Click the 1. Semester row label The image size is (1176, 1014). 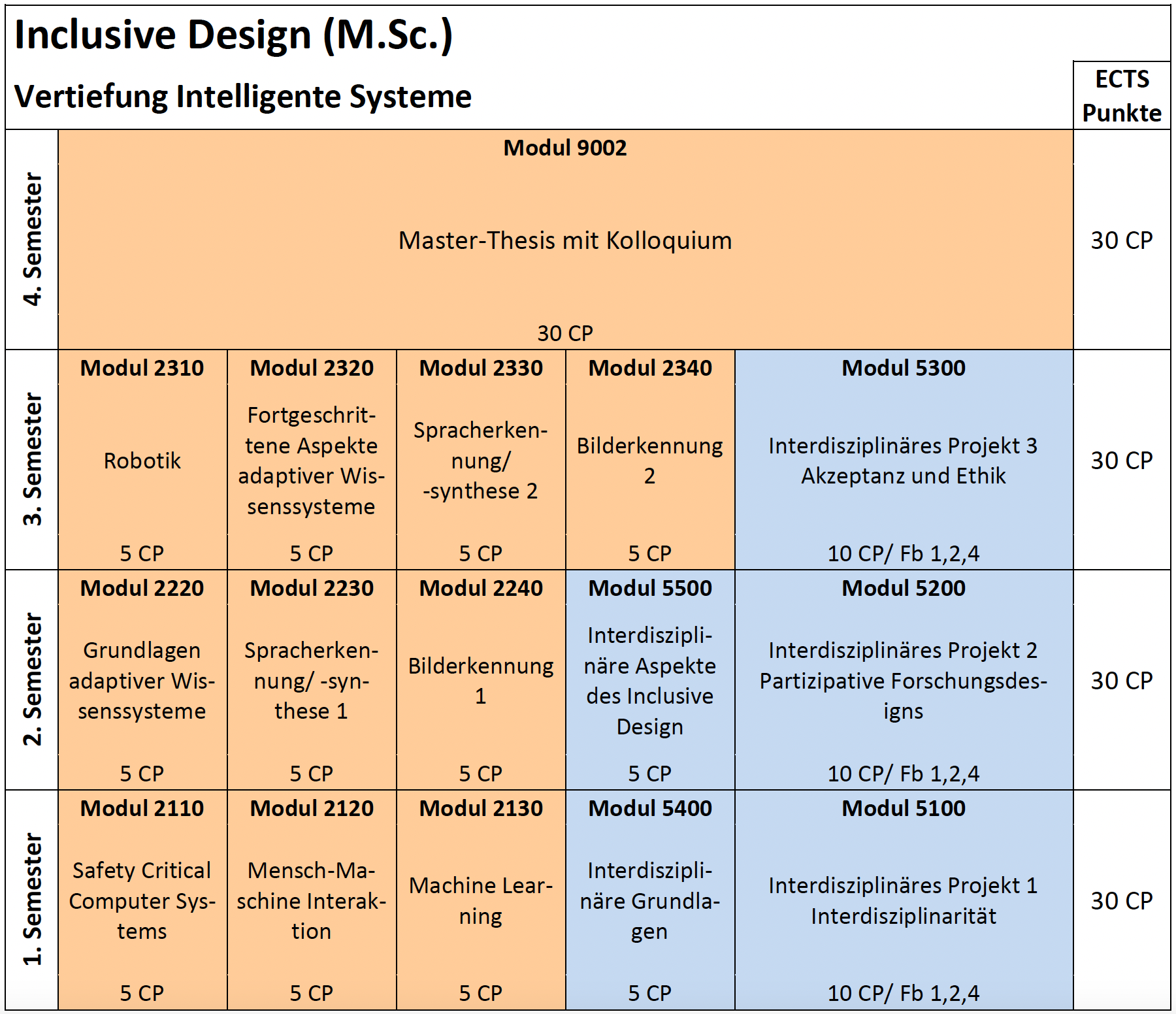point(32,900)
